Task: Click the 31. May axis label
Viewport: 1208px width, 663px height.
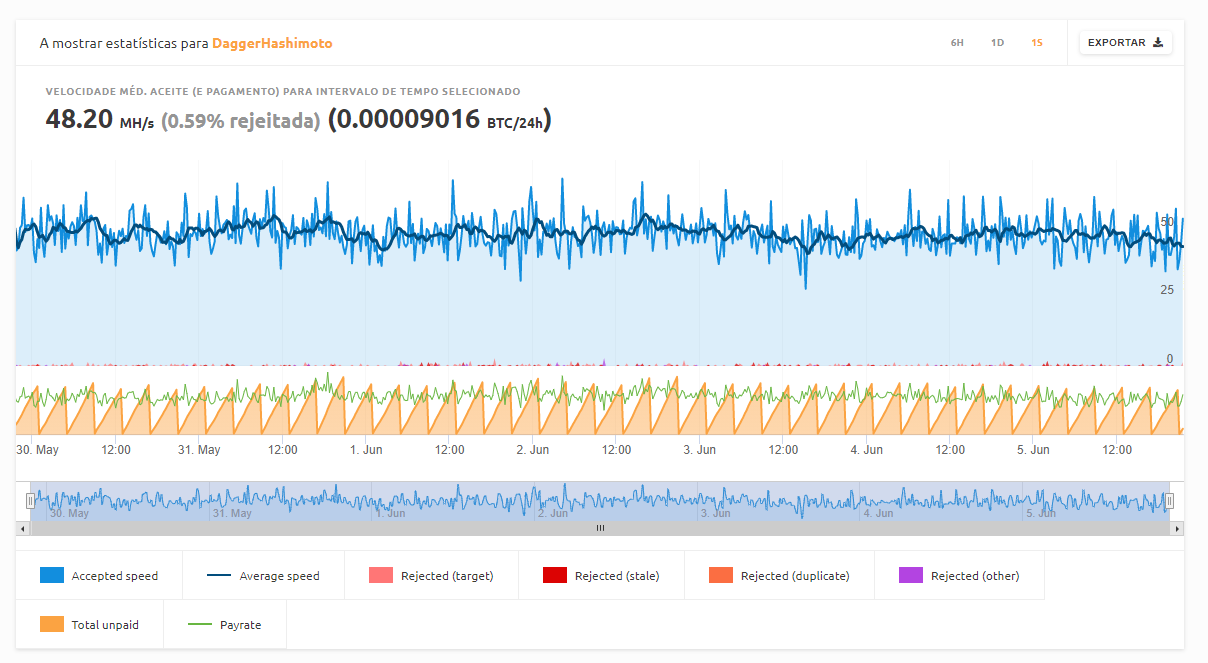Action: click(x=199, y=450)
